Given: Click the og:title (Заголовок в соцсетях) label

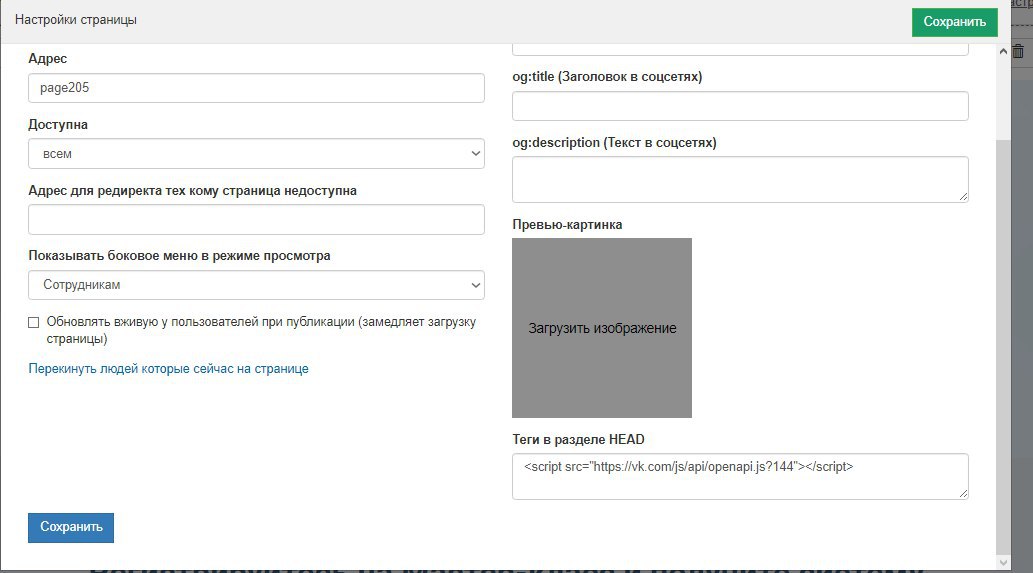Looking at the screenshot, I should pyautogui.click(x=607, y=76).
